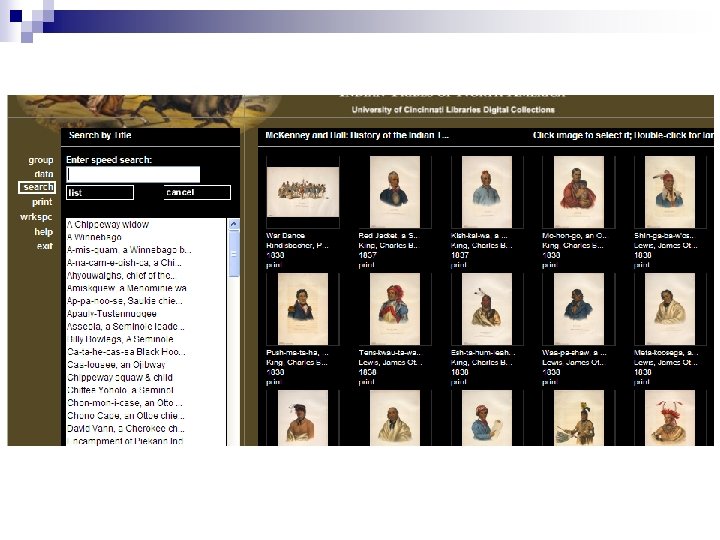The height and width of the screenshot is (540, 720).
Task: Select 'A-mis-quam, a Winnebago' entry
Action: coord(129,250)
